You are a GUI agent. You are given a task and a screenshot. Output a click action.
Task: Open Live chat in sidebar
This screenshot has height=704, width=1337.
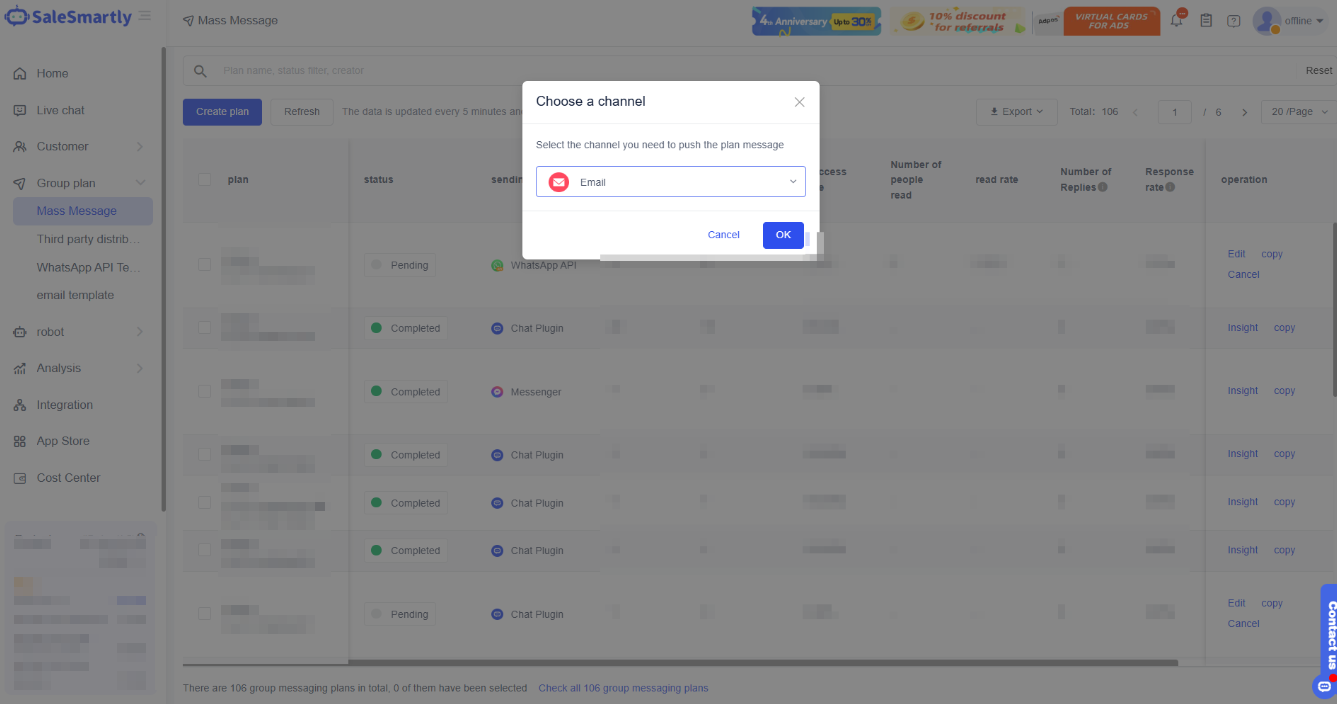60,110
